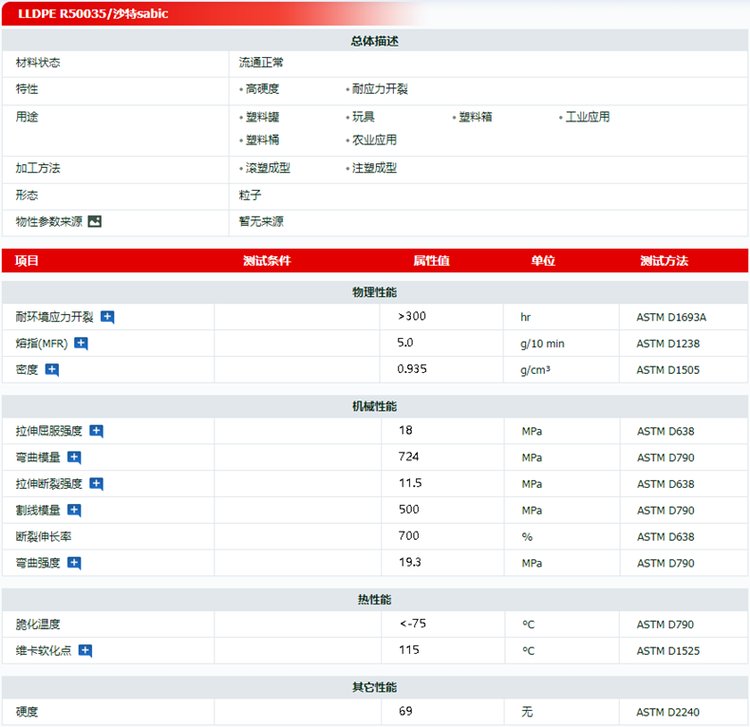Screen dimensions: 750x727
Task: Open the plus note icon for 拉伸屈服强度
Action: click(96, 431)
